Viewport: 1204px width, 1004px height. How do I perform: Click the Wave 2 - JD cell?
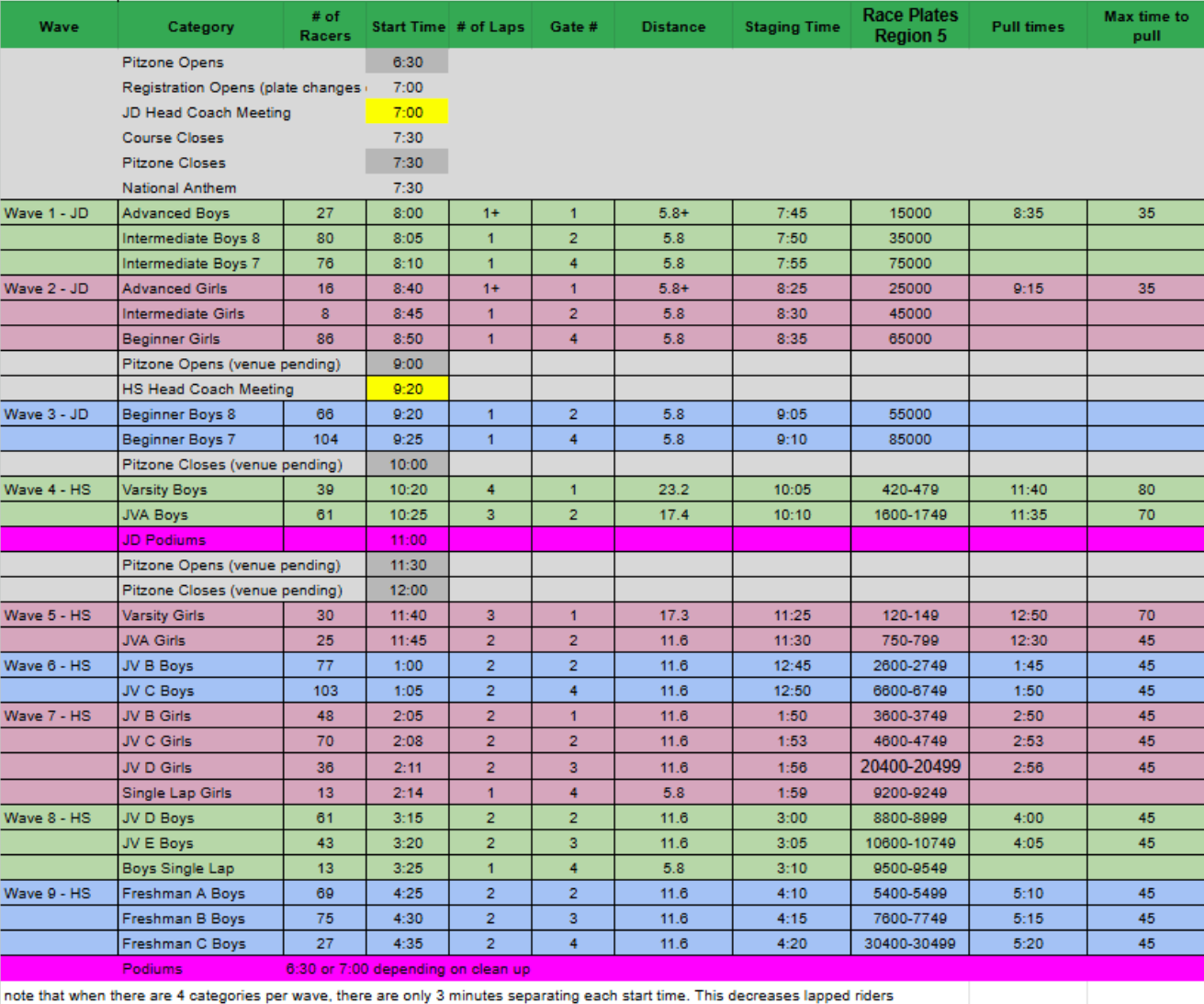(59, 288)
